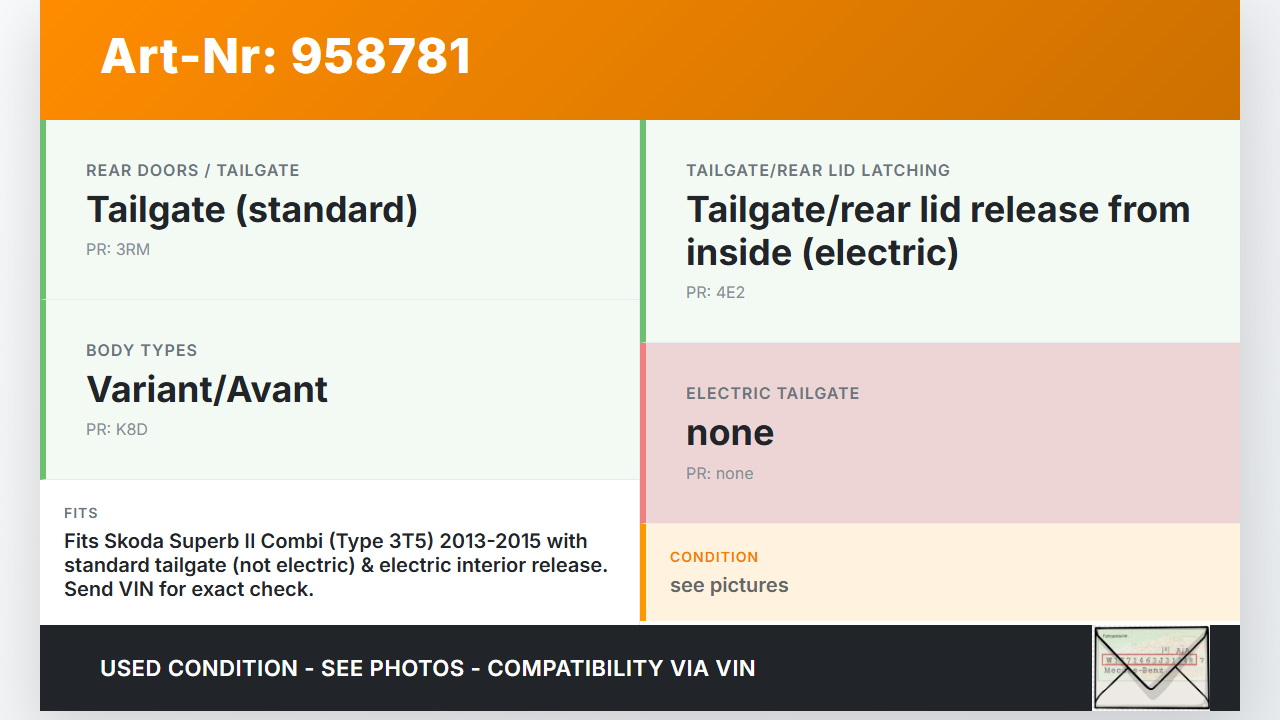Viewport: 1280px width, 720px height.
Task: Click the TAILGATE/REAR LID LATCHING label
Action: [818, 171]
